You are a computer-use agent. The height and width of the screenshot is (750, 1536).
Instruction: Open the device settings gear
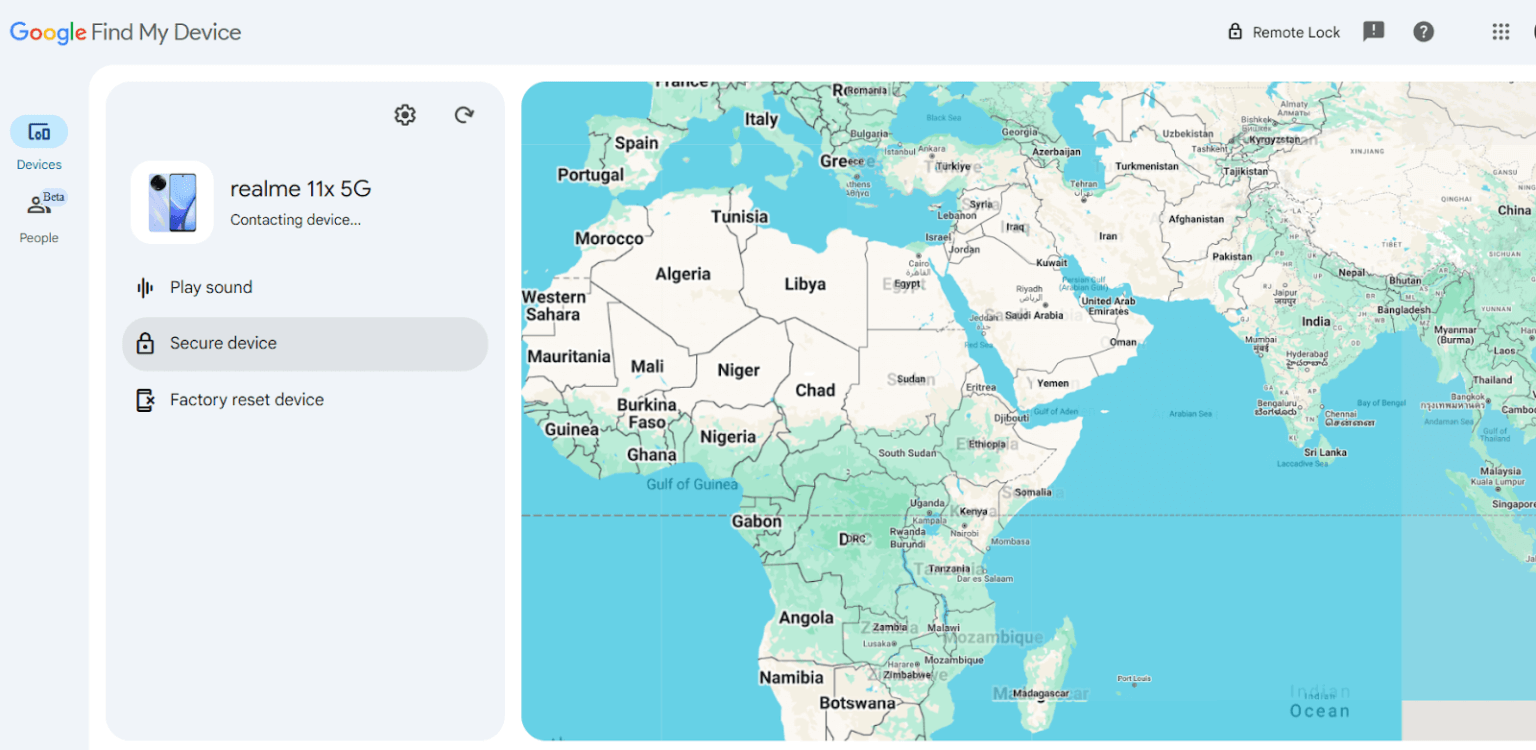[404, 114]
